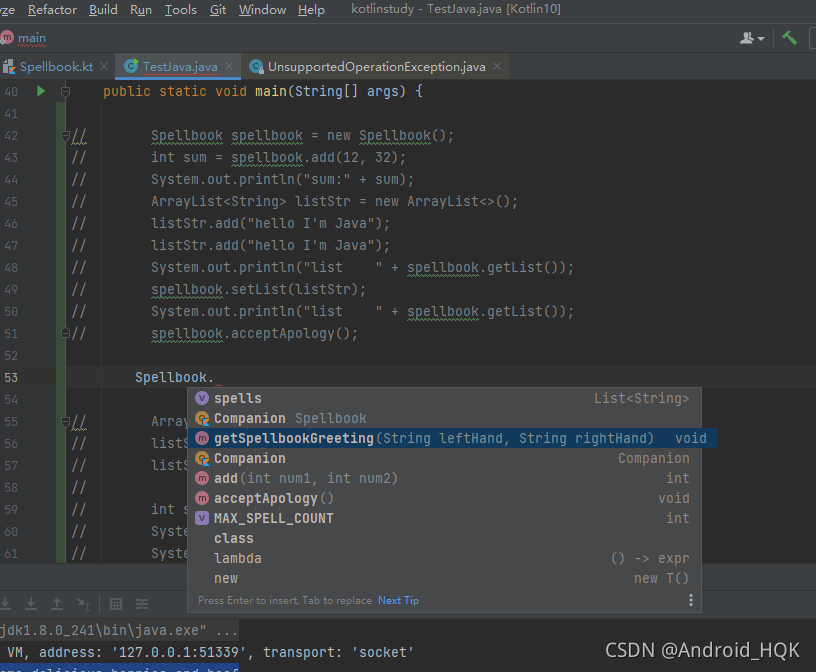Image resolution: width=816 pixels, height=672 pixels.
Task: Toggle the fold end marker on line 51
Action: tap(65, 333)
